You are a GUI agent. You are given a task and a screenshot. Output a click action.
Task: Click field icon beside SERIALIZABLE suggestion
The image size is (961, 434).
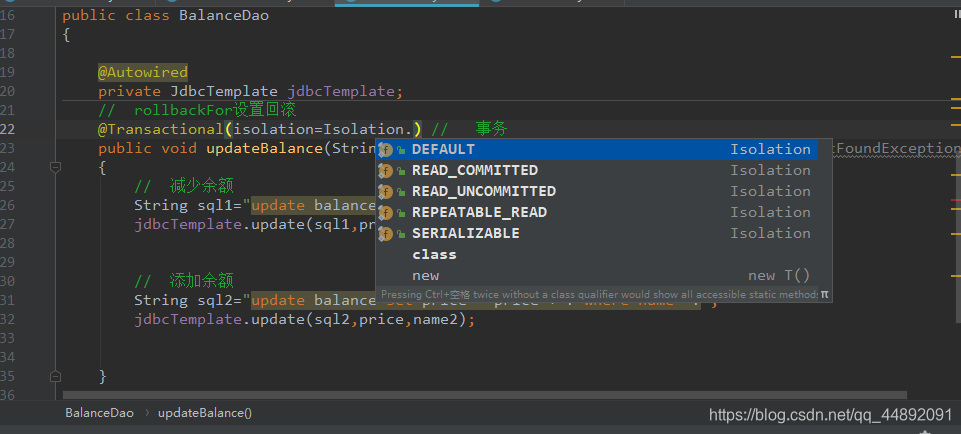pyautogui.click(x=385, y=233)
